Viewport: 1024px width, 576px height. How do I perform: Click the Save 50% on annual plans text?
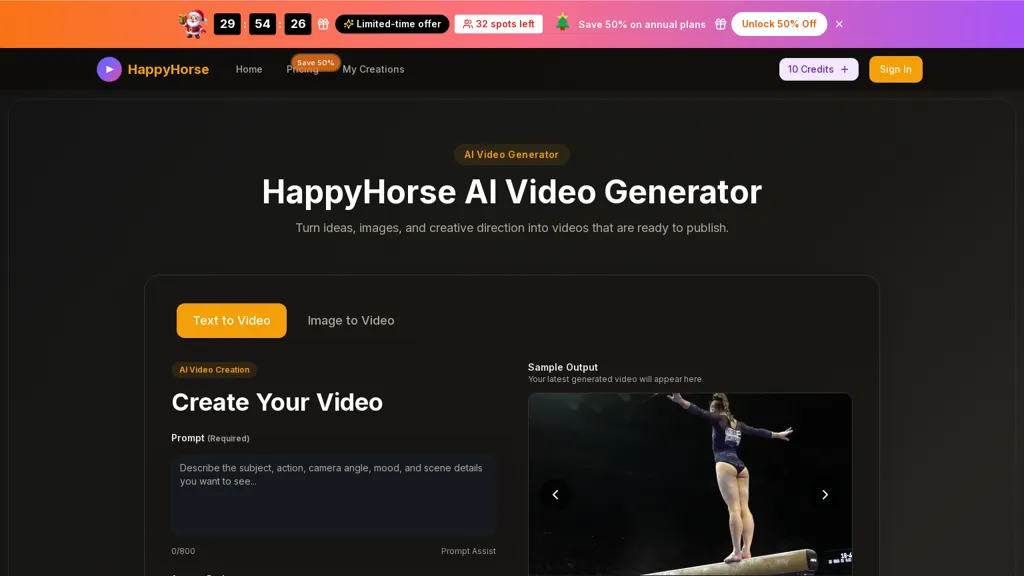click(642, 24)
